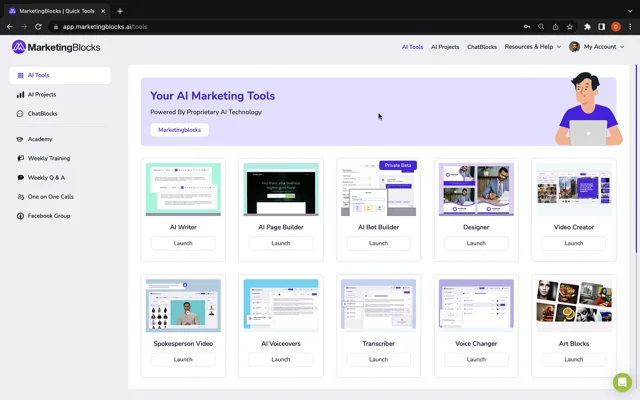Bookmark this page with star icon

[570, 27]
